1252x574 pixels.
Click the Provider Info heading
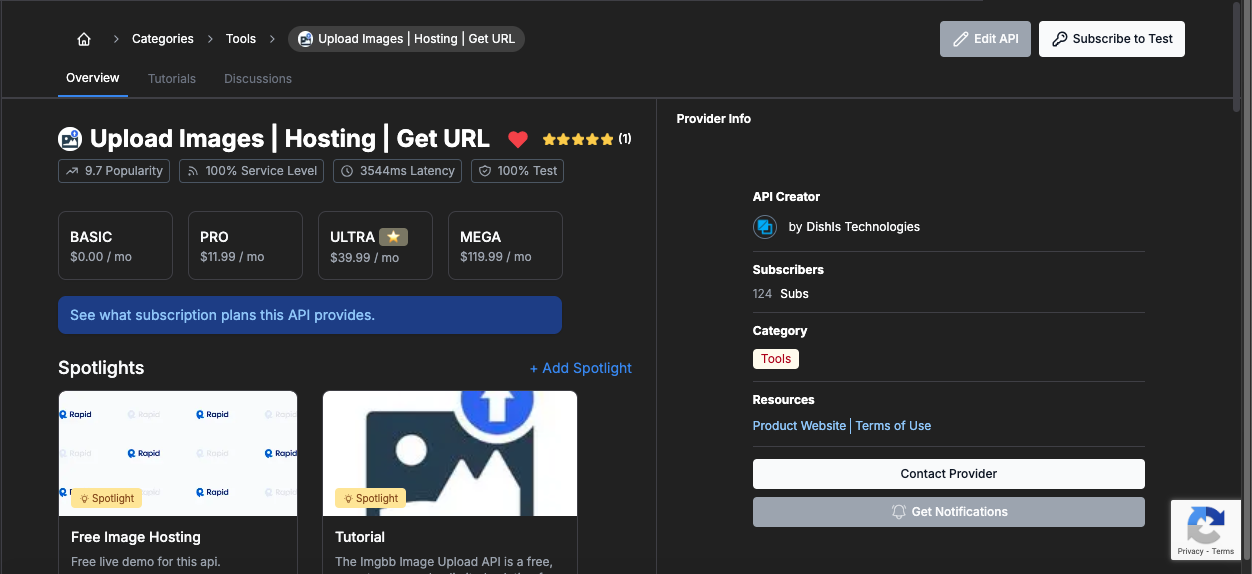714,119
